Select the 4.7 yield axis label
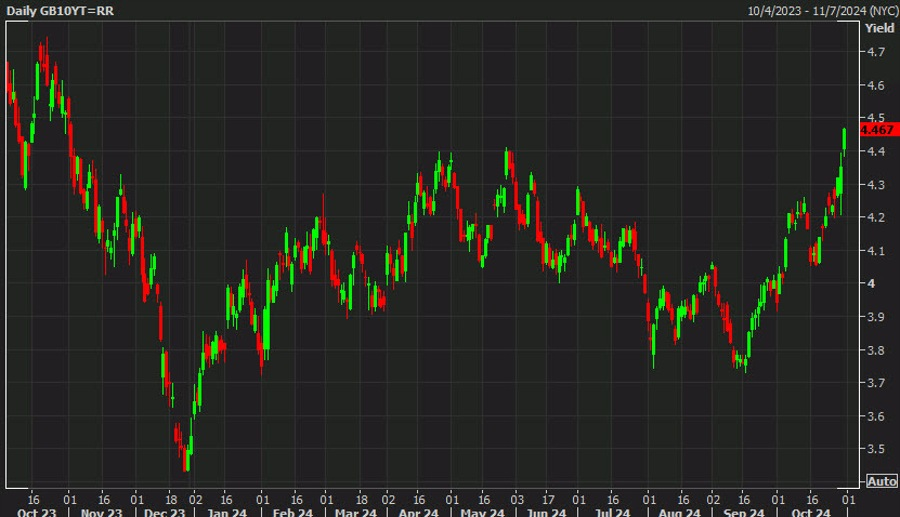Screen dimensions: 900x517 coord(876,52)
